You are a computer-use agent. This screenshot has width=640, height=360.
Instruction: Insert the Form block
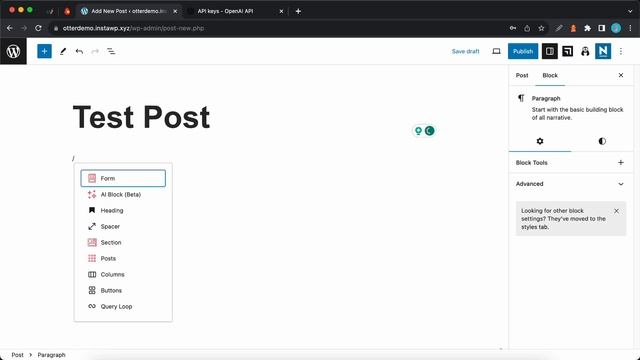click(x=123, y=178)
